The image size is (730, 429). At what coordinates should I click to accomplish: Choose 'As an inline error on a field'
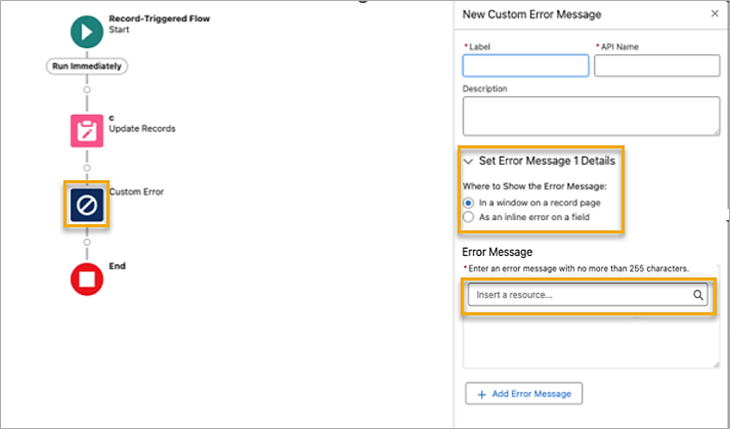(x=468, y=217)
